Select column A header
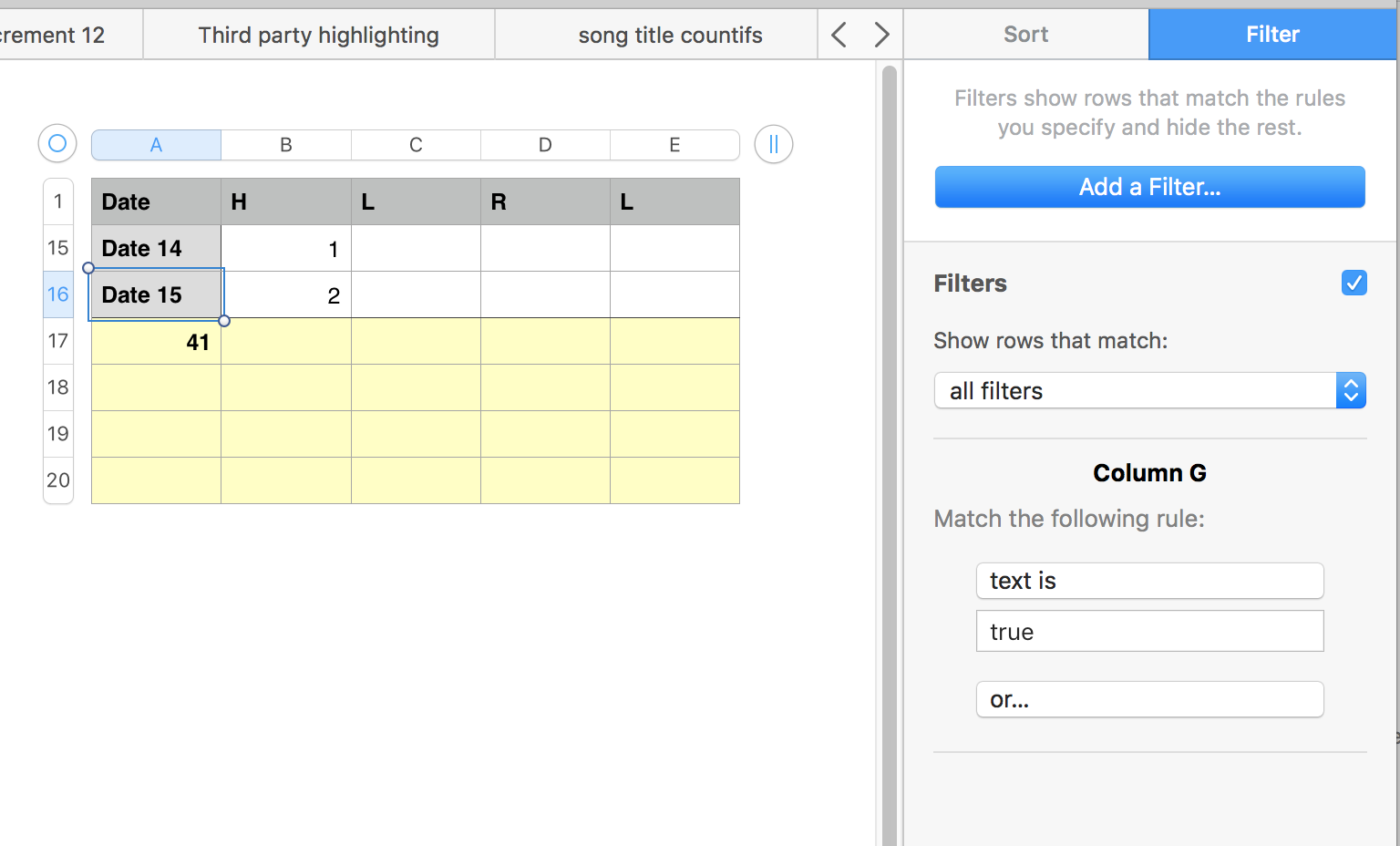 pos(156,145)
